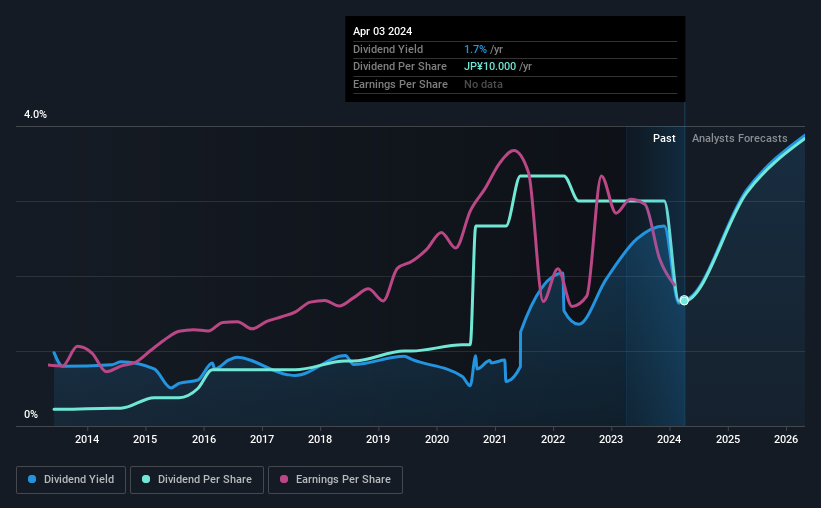
Task: Click the 2022 x-axis label
Action: (x=553, y=439)
